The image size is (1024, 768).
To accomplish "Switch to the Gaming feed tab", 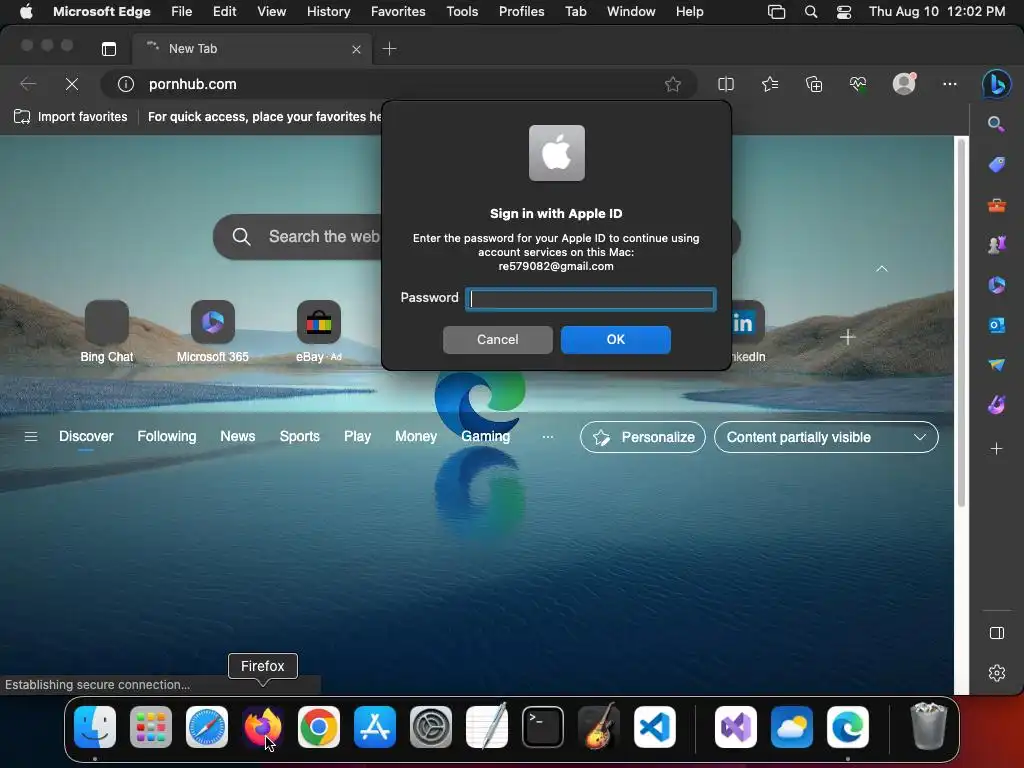I will [485, 436].
